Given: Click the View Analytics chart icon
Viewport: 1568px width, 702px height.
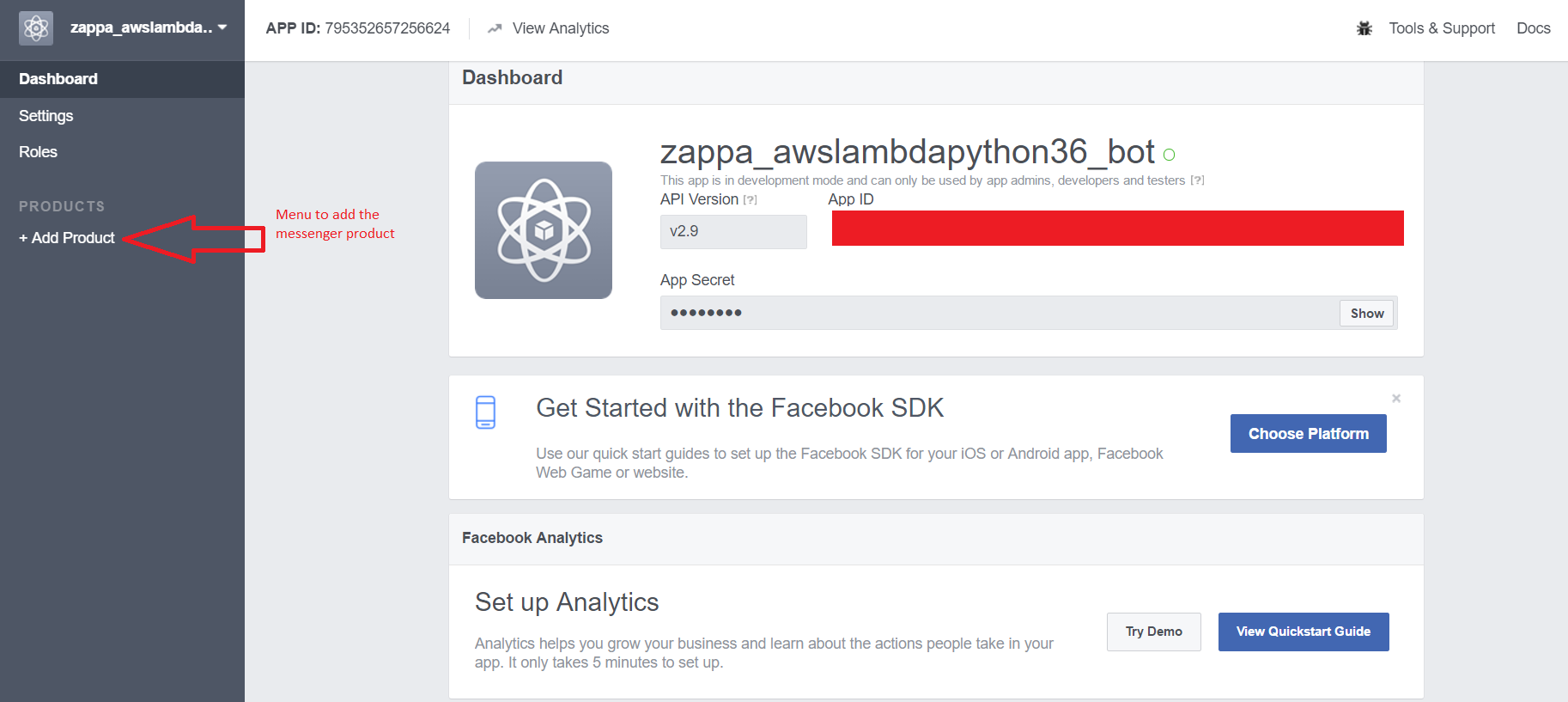Looking at the screenshot, I should point(495,28).
